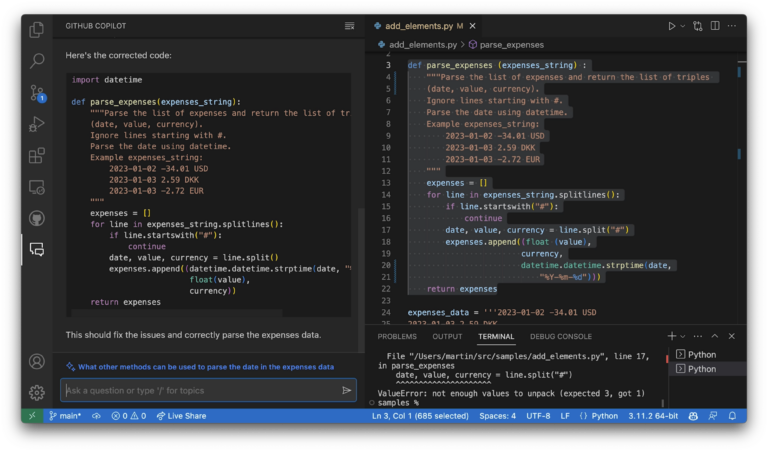This screenshot has height=451, width=768.
Task: Create a new terminal with plus icon
Action: point(672,336)
